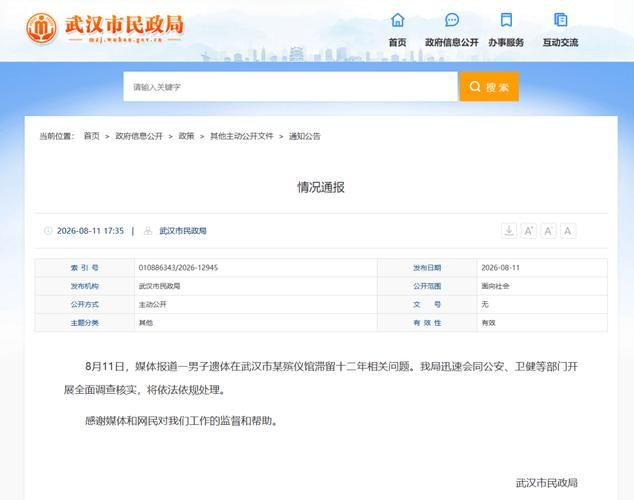
Task: Click the download icon beside font size buttons
Action: [x=509, y=231]
